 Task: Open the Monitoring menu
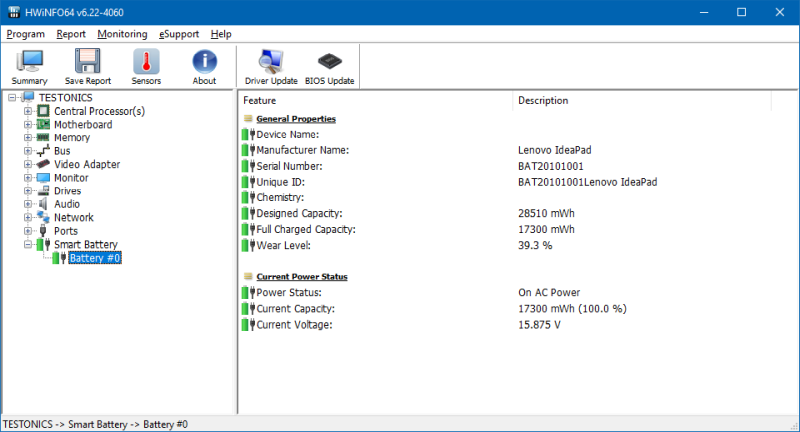[122, 34]
